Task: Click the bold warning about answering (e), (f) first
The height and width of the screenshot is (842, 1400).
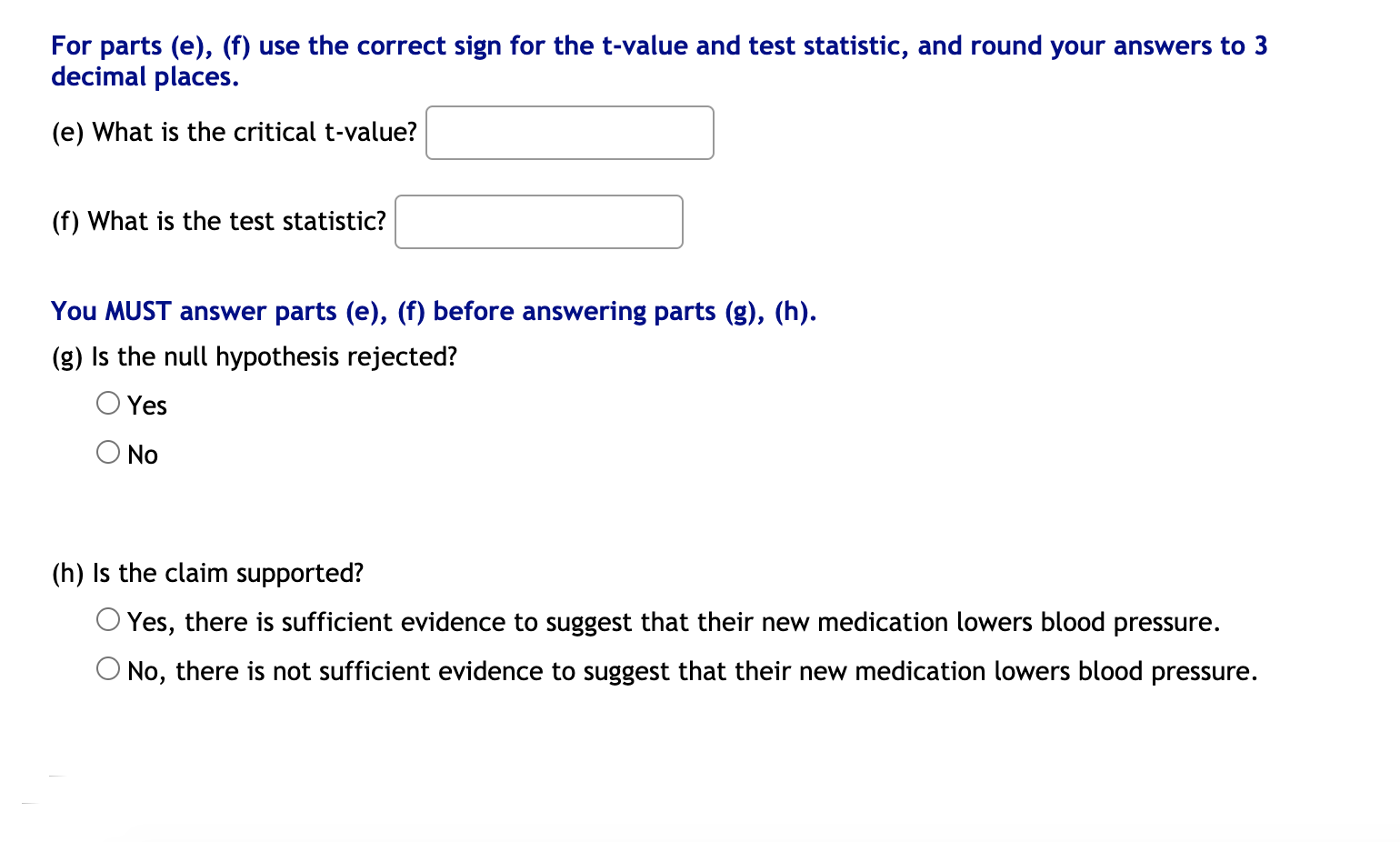Action: coord(434,311)
